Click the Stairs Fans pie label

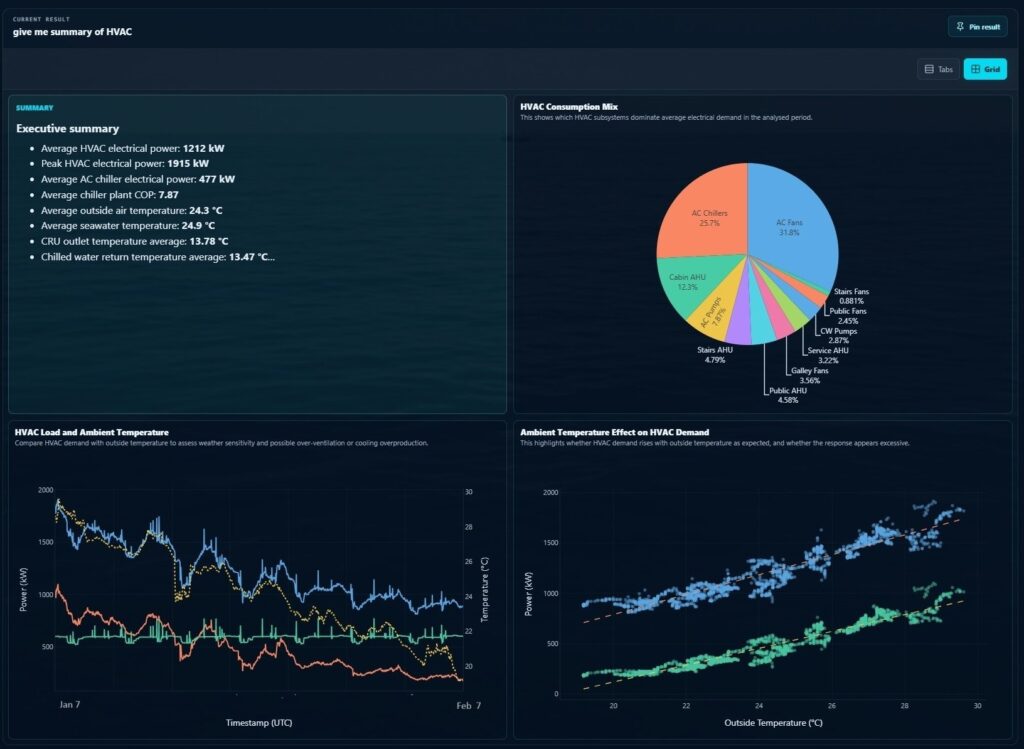[851, 296]
